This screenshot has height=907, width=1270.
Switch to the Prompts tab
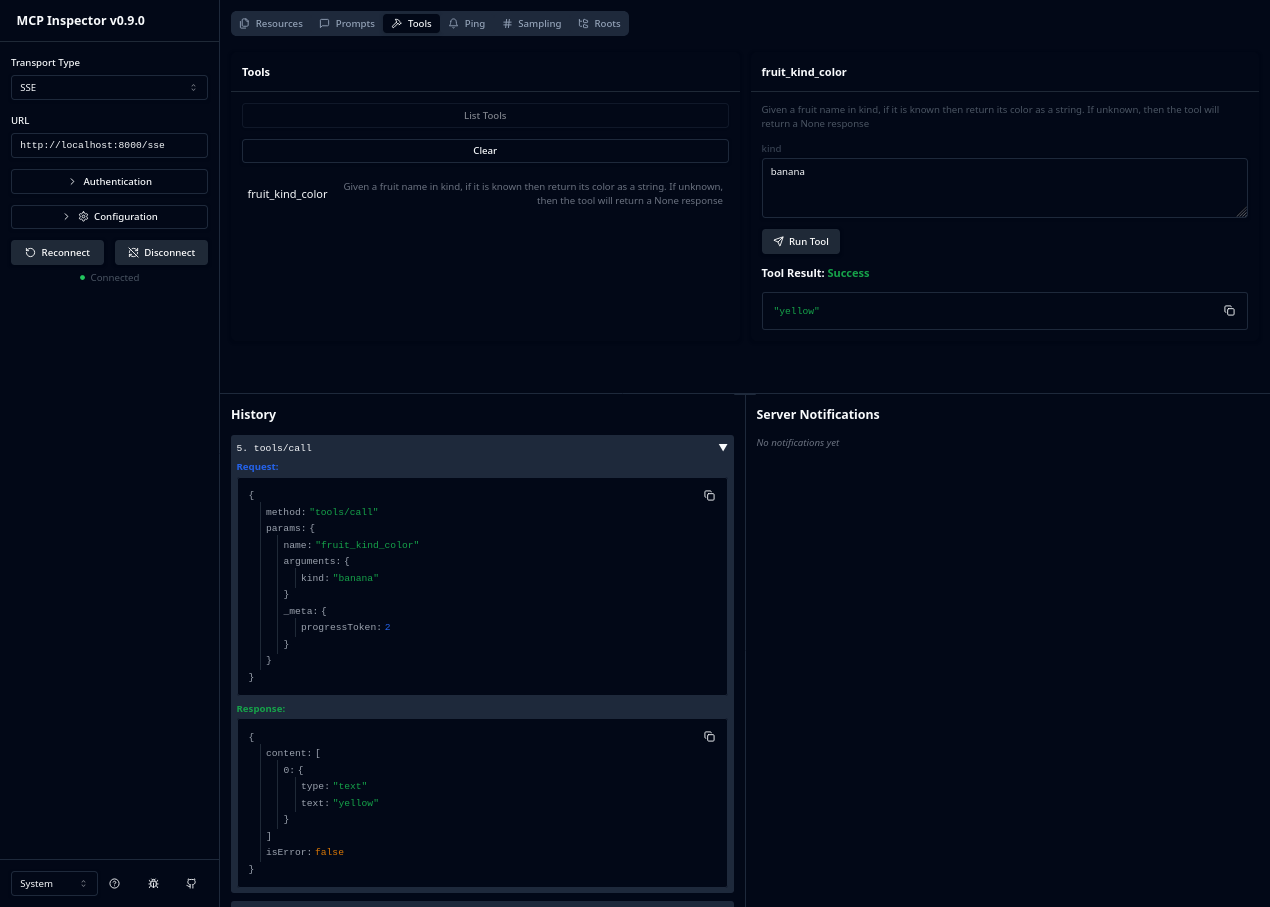(x=347, y=23)
